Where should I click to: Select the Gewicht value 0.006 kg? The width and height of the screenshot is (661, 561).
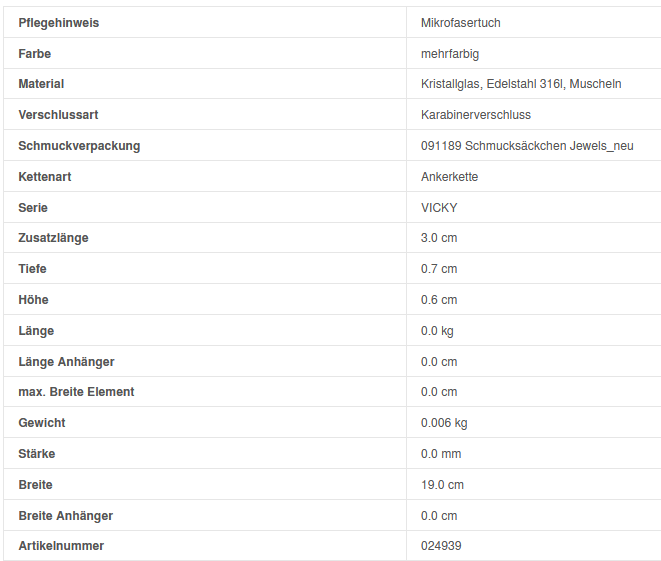tap(444, 423)
